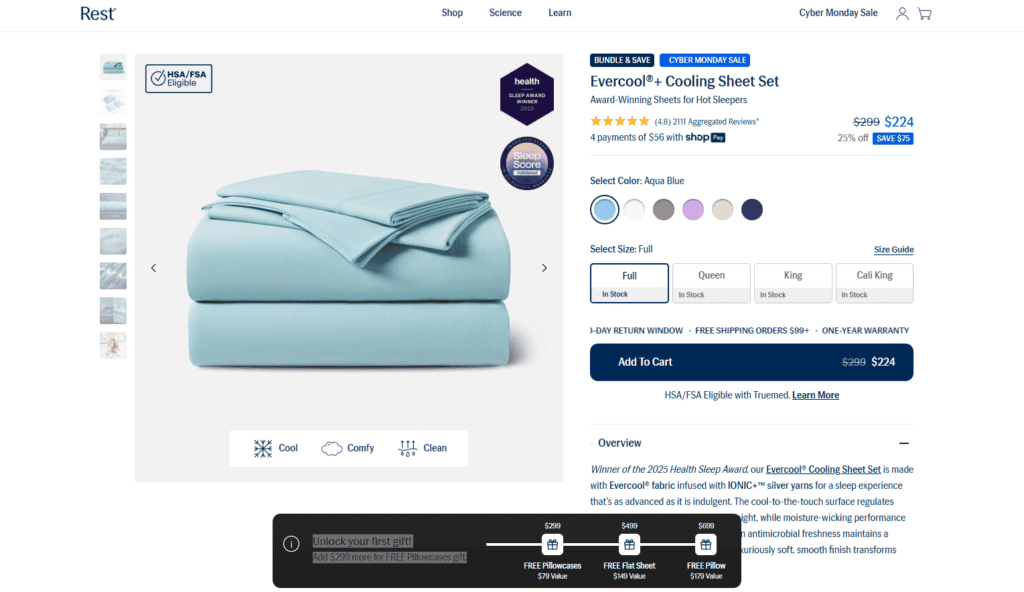The width and height of the screenshot is (1024, 592).
Task: Collapse the Overview section
Action: coord(904,443)
